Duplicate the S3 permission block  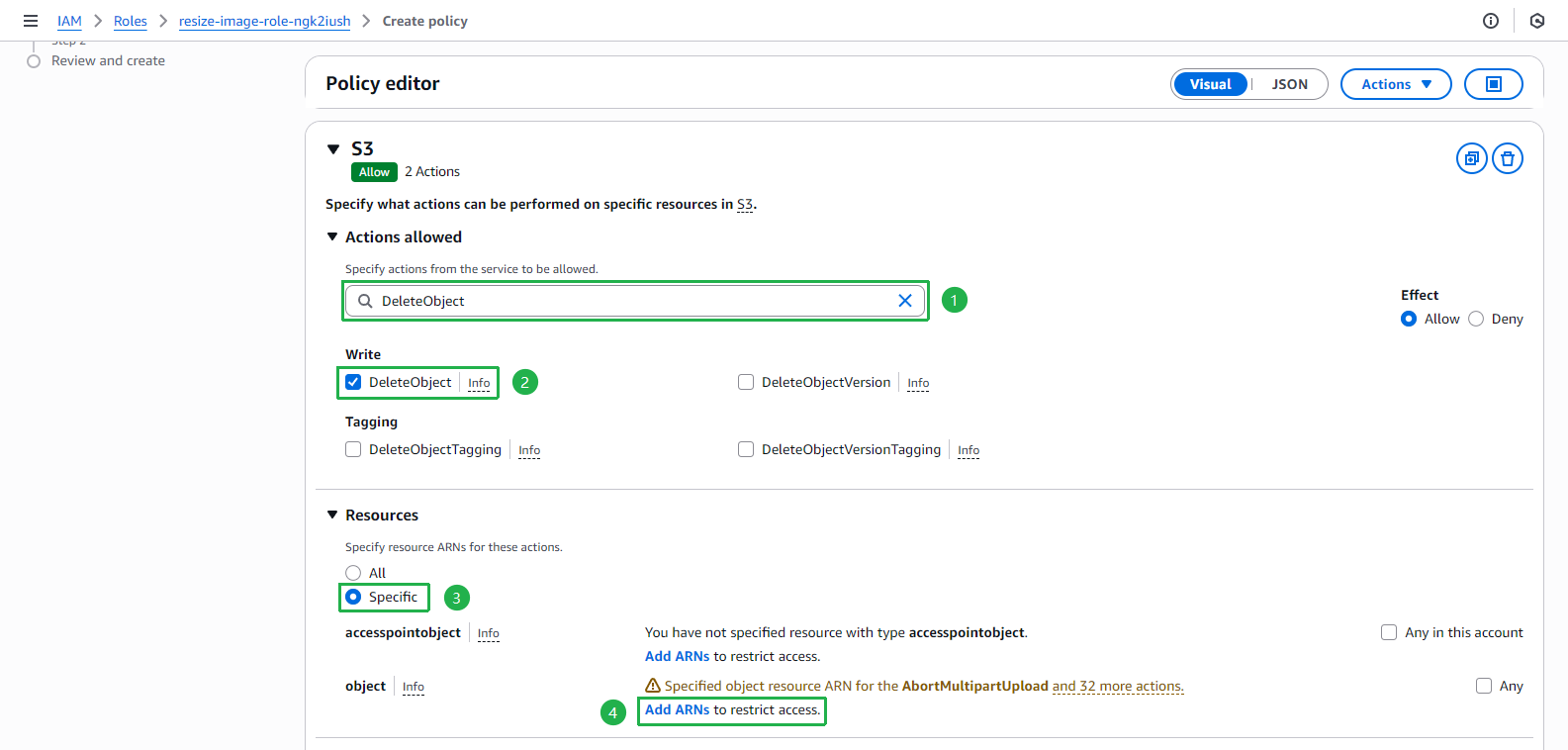(1472, 158)
